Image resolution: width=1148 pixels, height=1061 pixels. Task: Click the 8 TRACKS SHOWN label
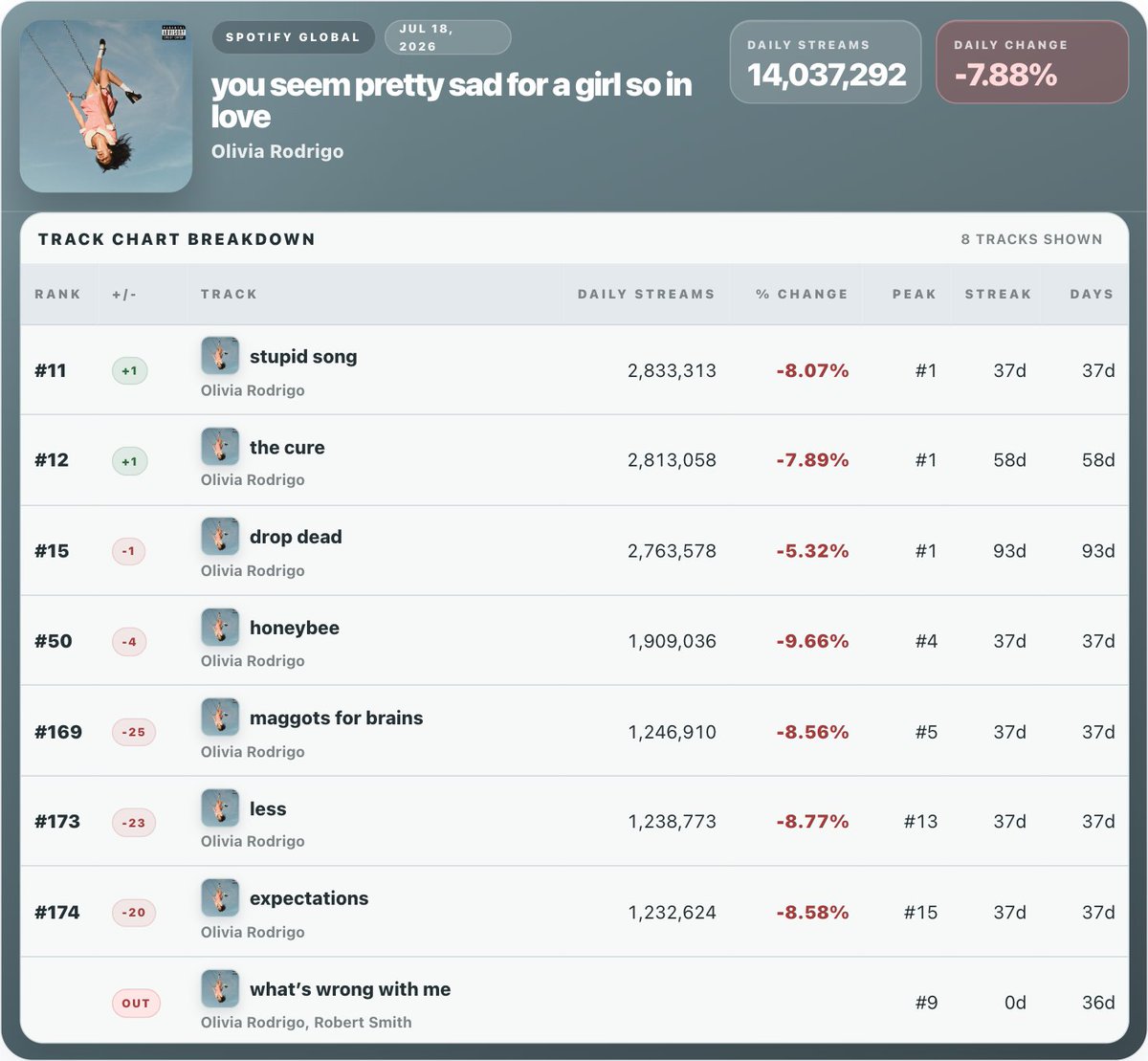pyautogui.click(x=1032, y=239)
